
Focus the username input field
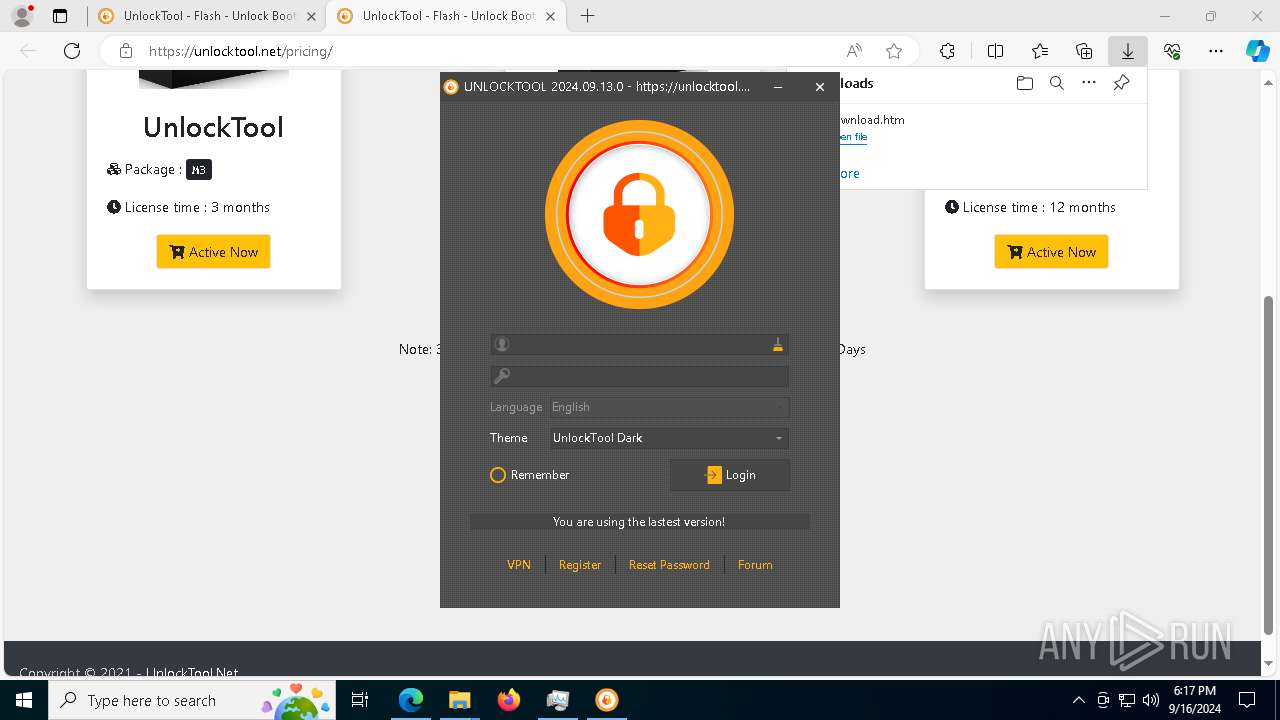pos(639,345)
